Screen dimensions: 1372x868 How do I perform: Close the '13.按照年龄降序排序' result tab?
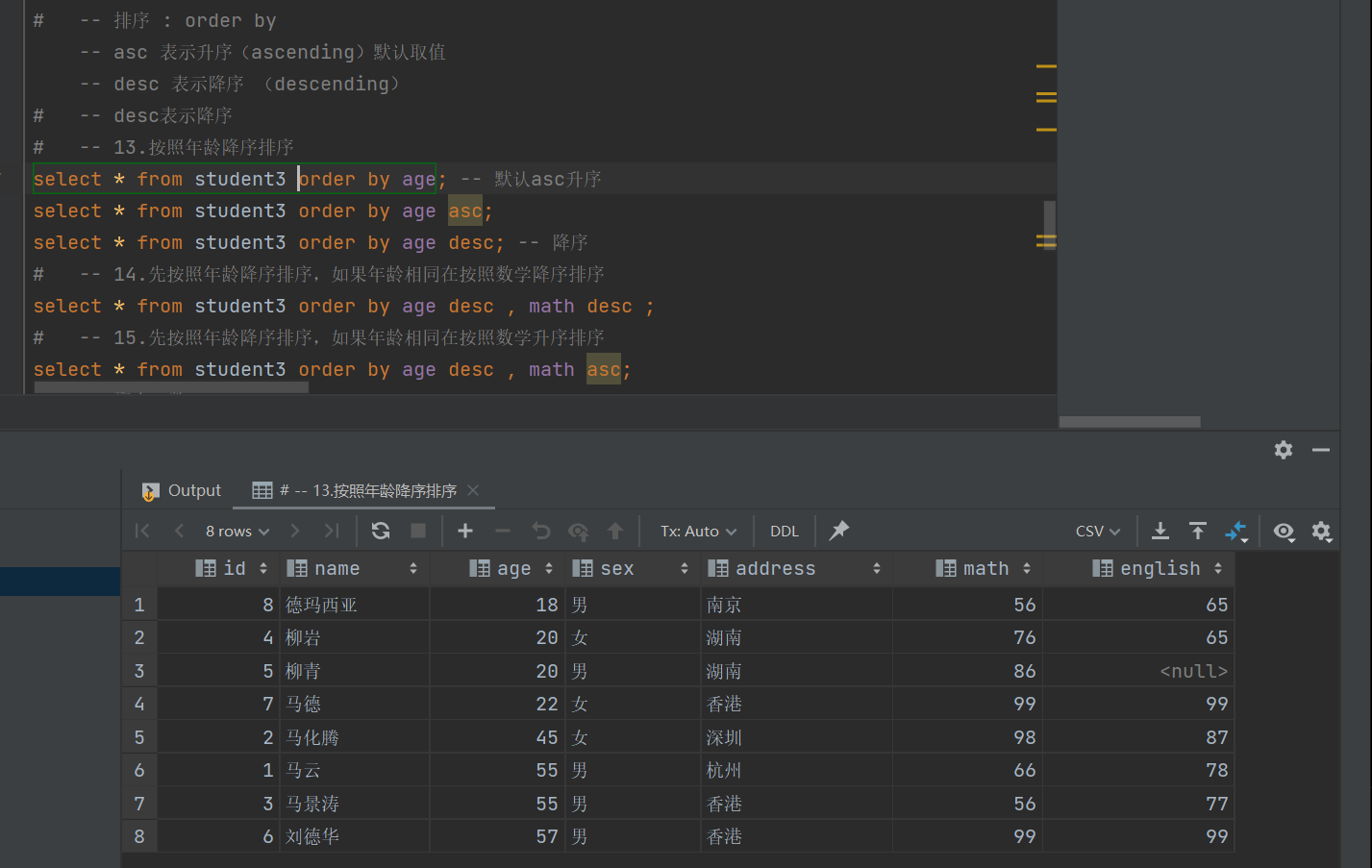click(473, 490)
